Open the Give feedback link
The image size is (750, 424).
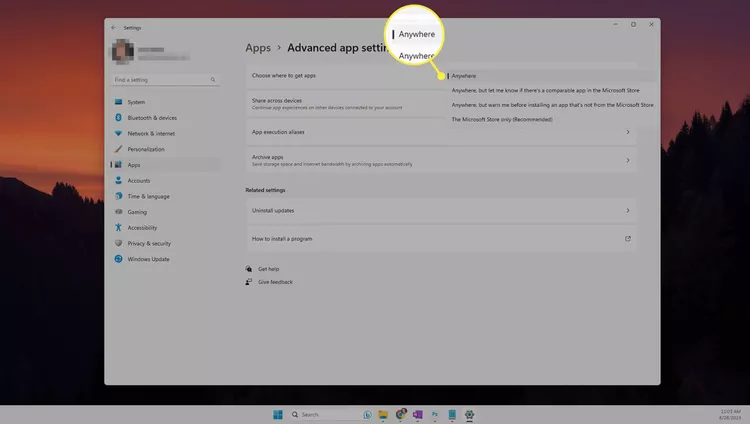(275, 282)
